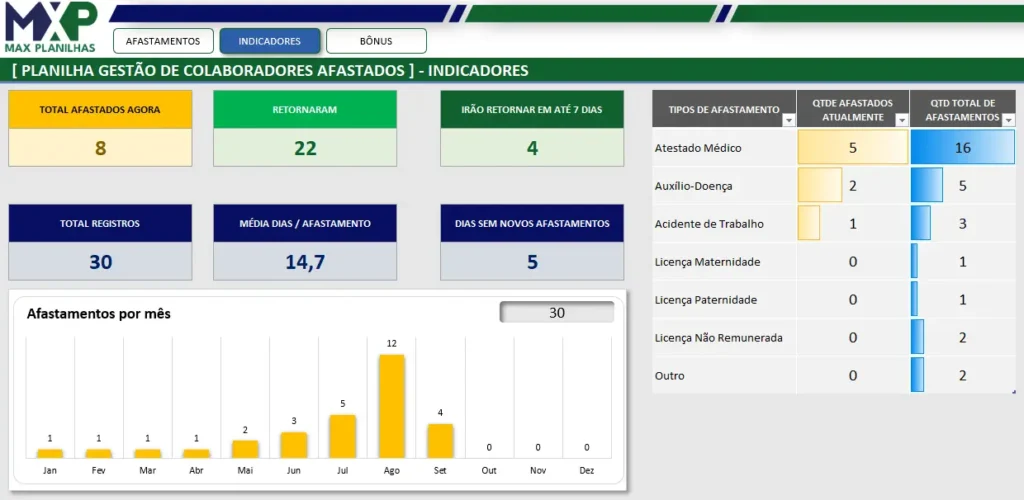Select Média Dias / Afastamento header
Viewport: 1024px width, 500px height.
pyautogui.click(x=305, y=223)
